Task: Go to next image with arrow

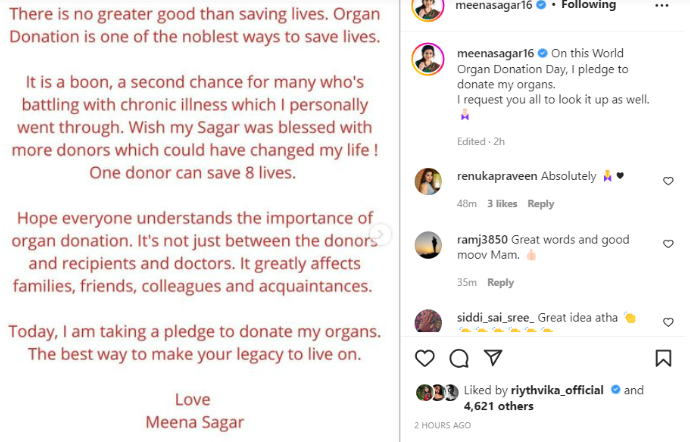Action: 379,234
